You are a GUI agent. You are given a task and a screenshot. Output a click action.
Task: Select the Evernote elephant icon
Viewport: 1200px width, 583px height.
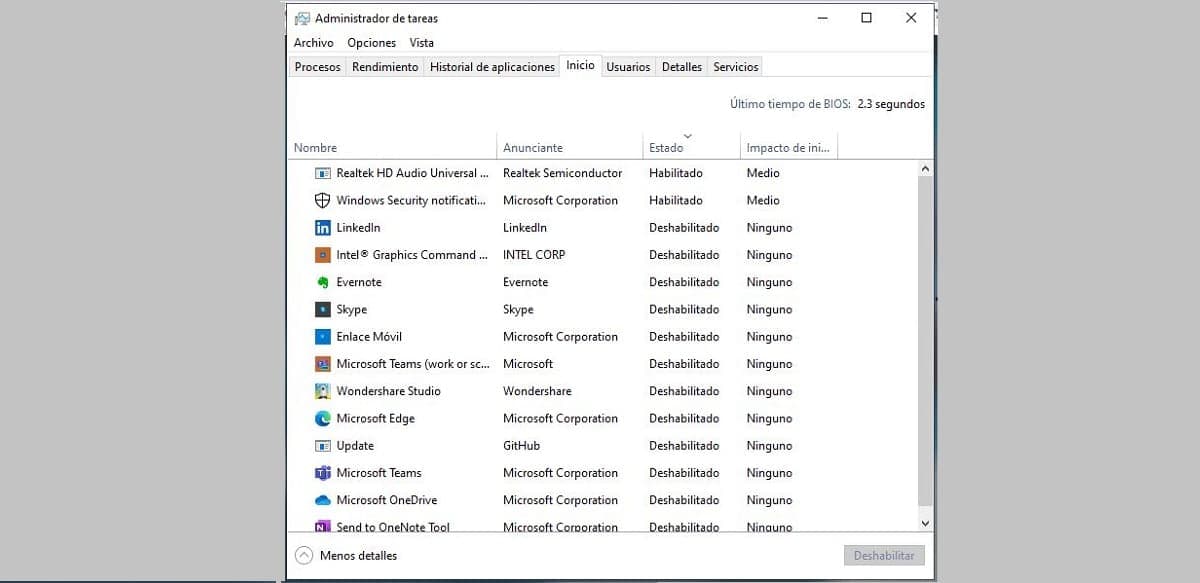[x=322, y=282]
